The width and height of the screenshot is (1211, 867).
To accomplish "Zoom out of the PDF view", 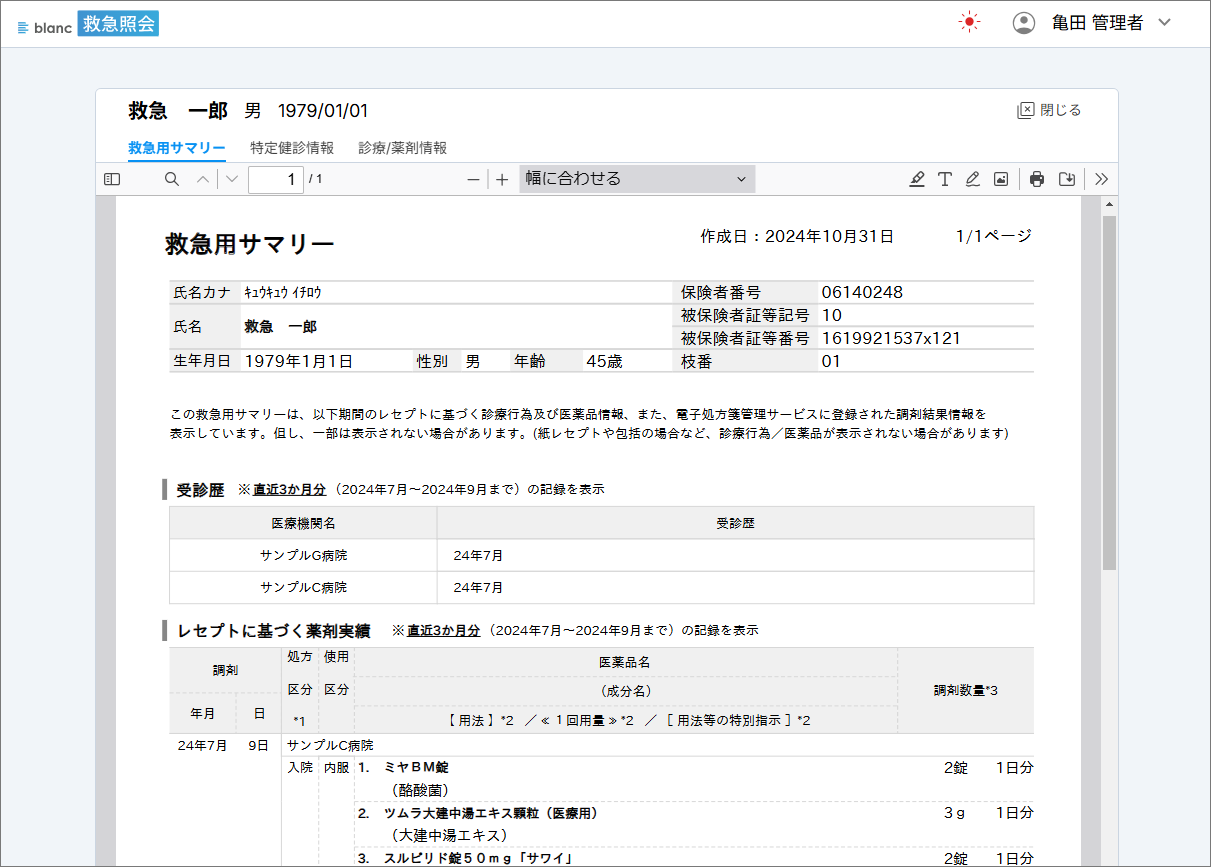I will (472, 179).
